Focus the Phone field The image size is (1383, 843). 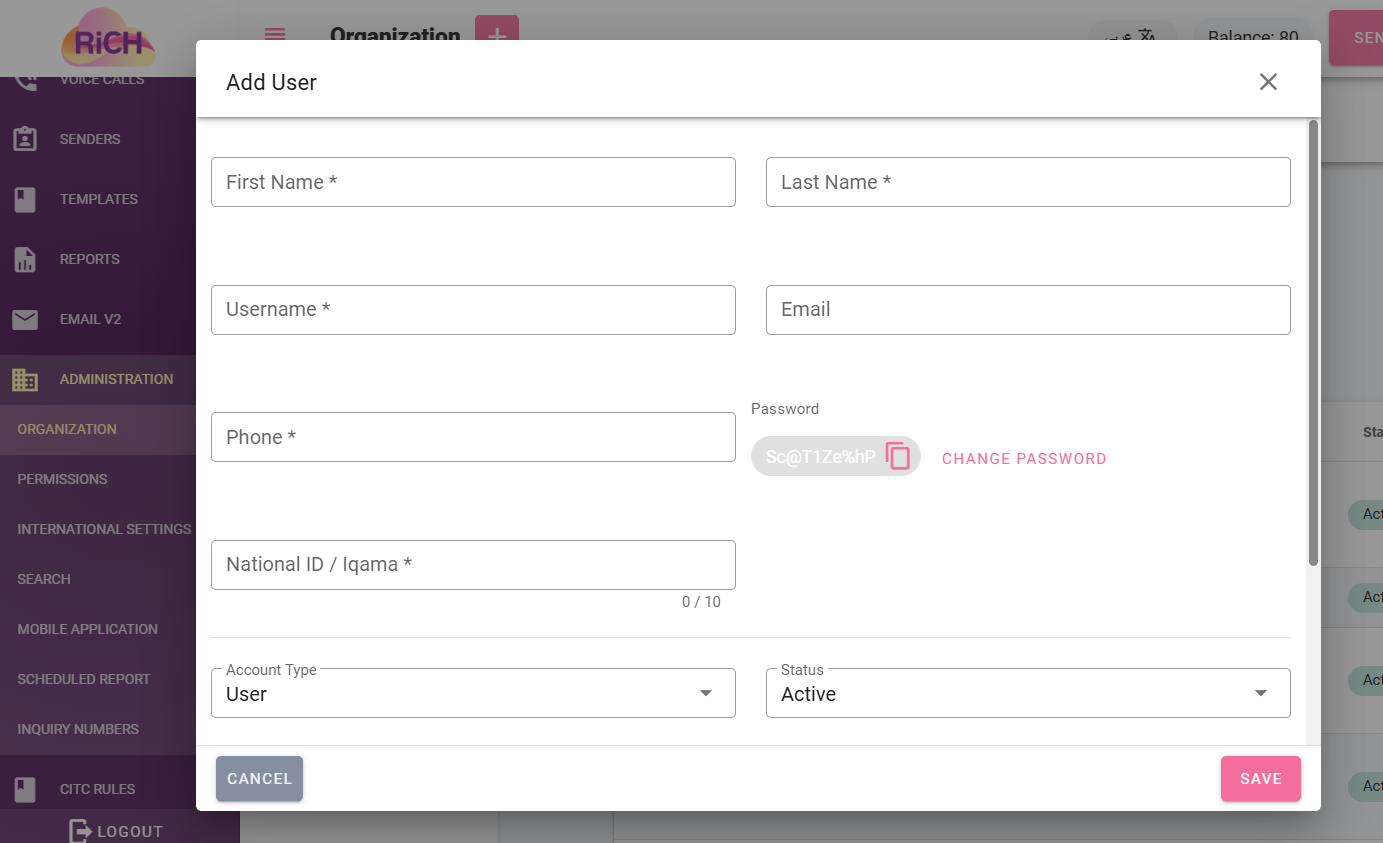click(x=473, y=437)
